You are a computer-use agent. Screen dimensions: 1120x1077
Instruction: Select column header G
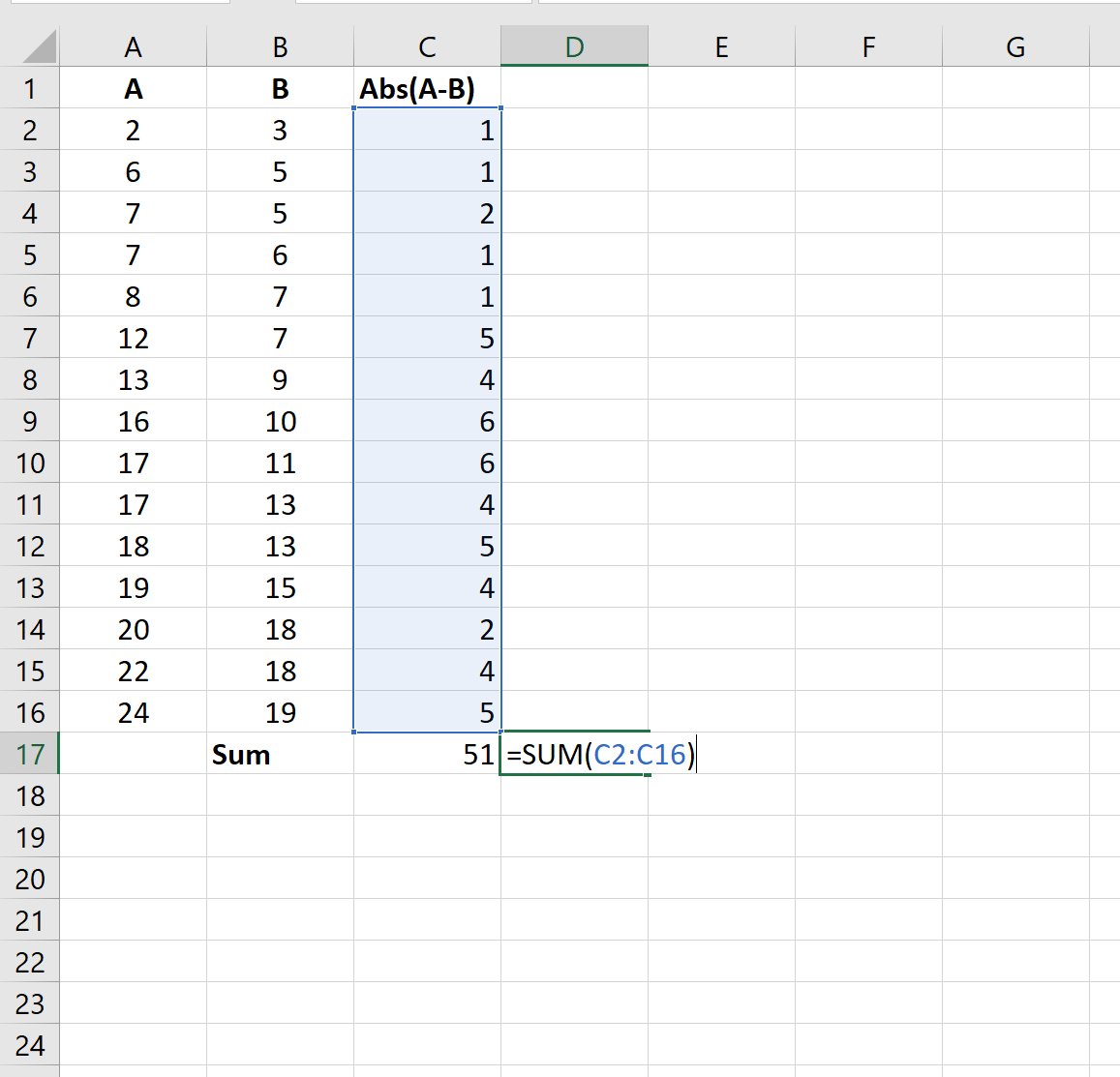pyautogui.click(x=1014, y=45)
